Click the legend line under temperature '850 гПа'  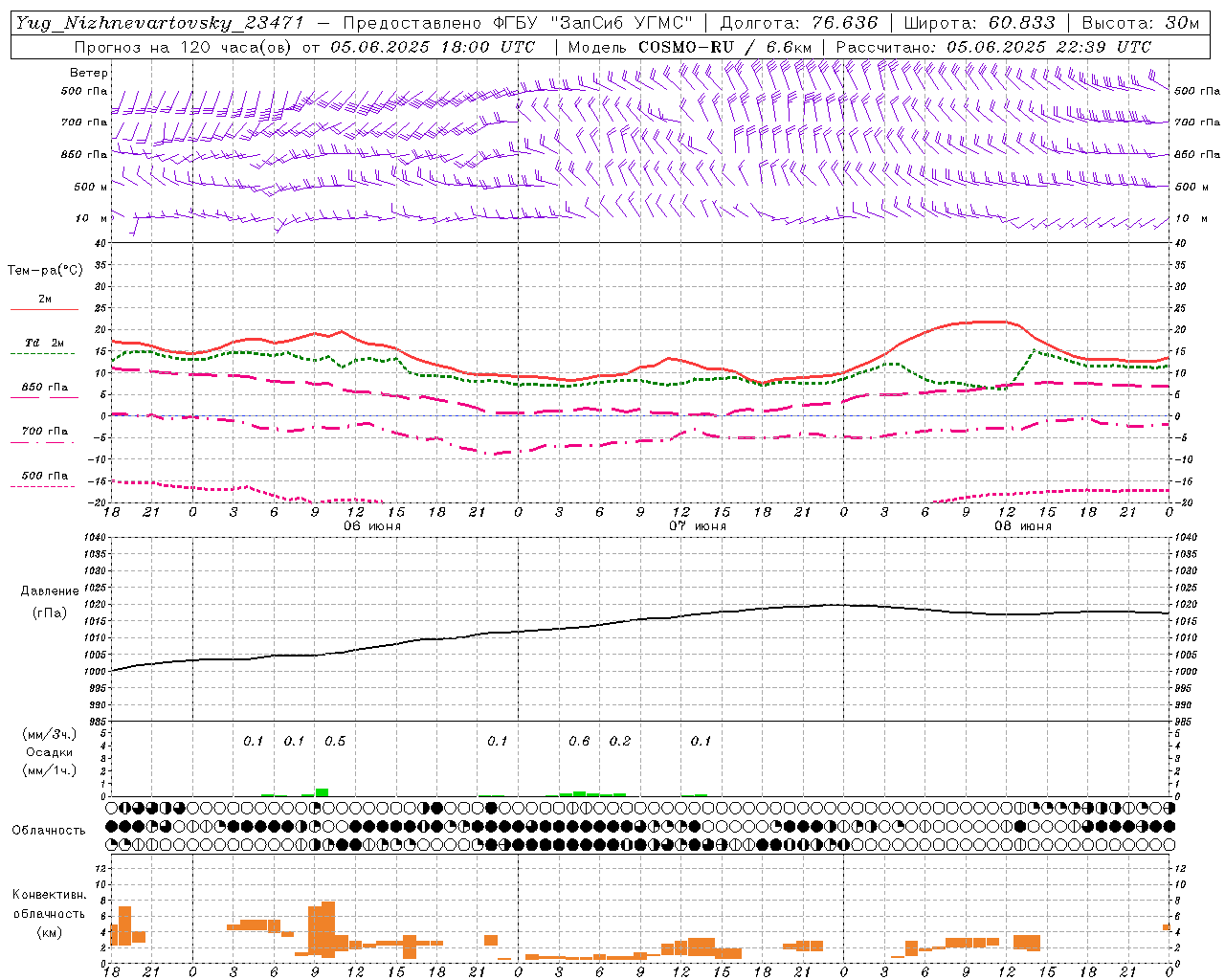pos(44,398)
